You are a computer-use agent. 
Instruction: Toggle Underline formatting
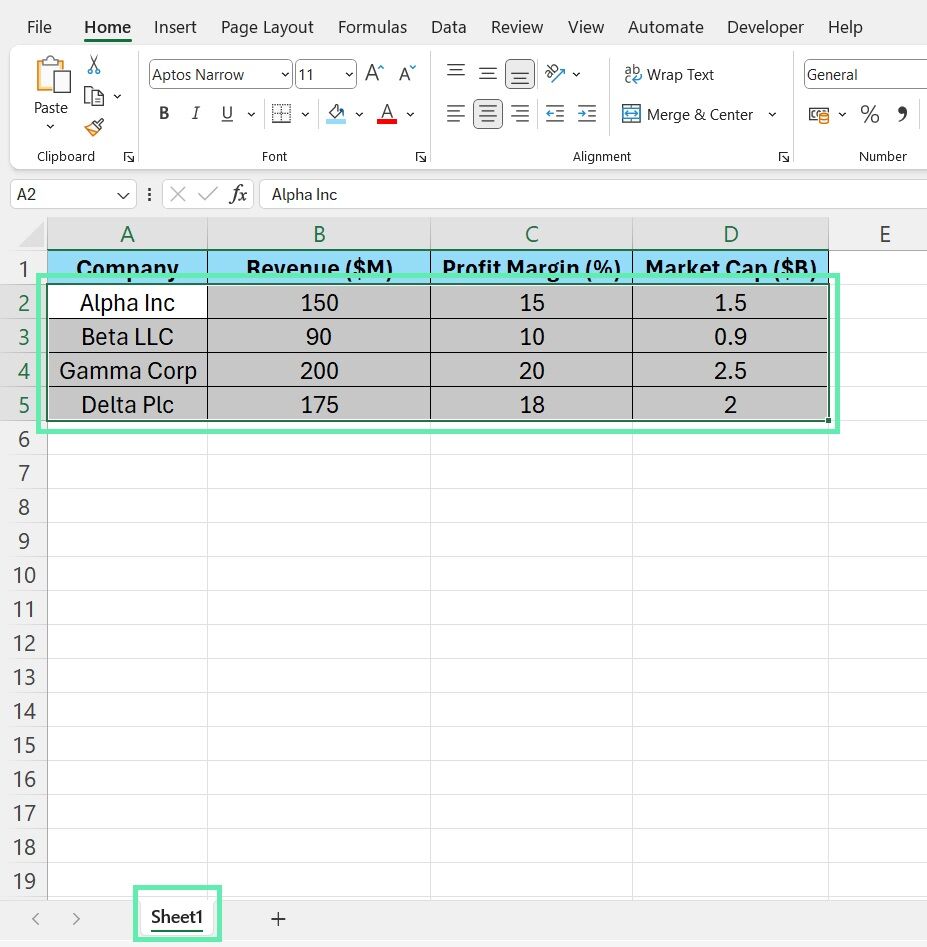pyautogui.click(x=227, y=114)
